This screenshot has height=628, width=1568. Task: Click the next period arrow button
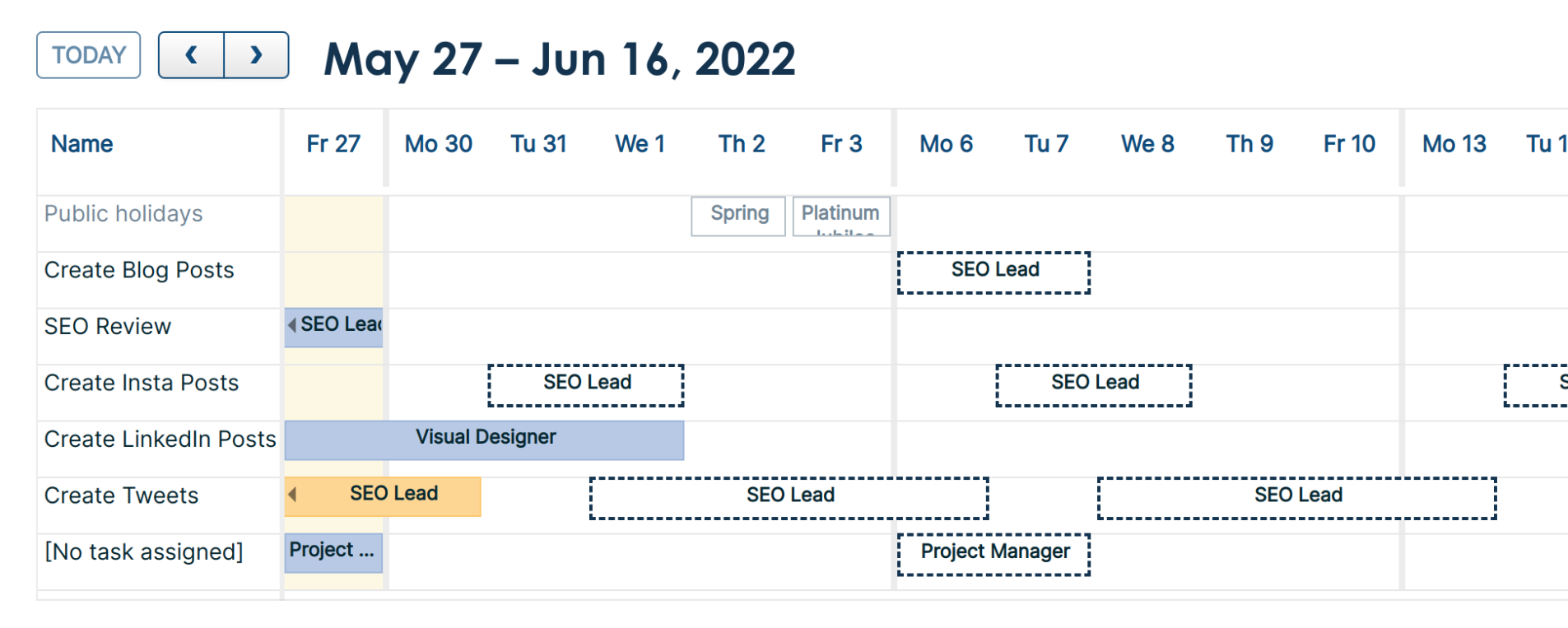[x=256, y=55]
